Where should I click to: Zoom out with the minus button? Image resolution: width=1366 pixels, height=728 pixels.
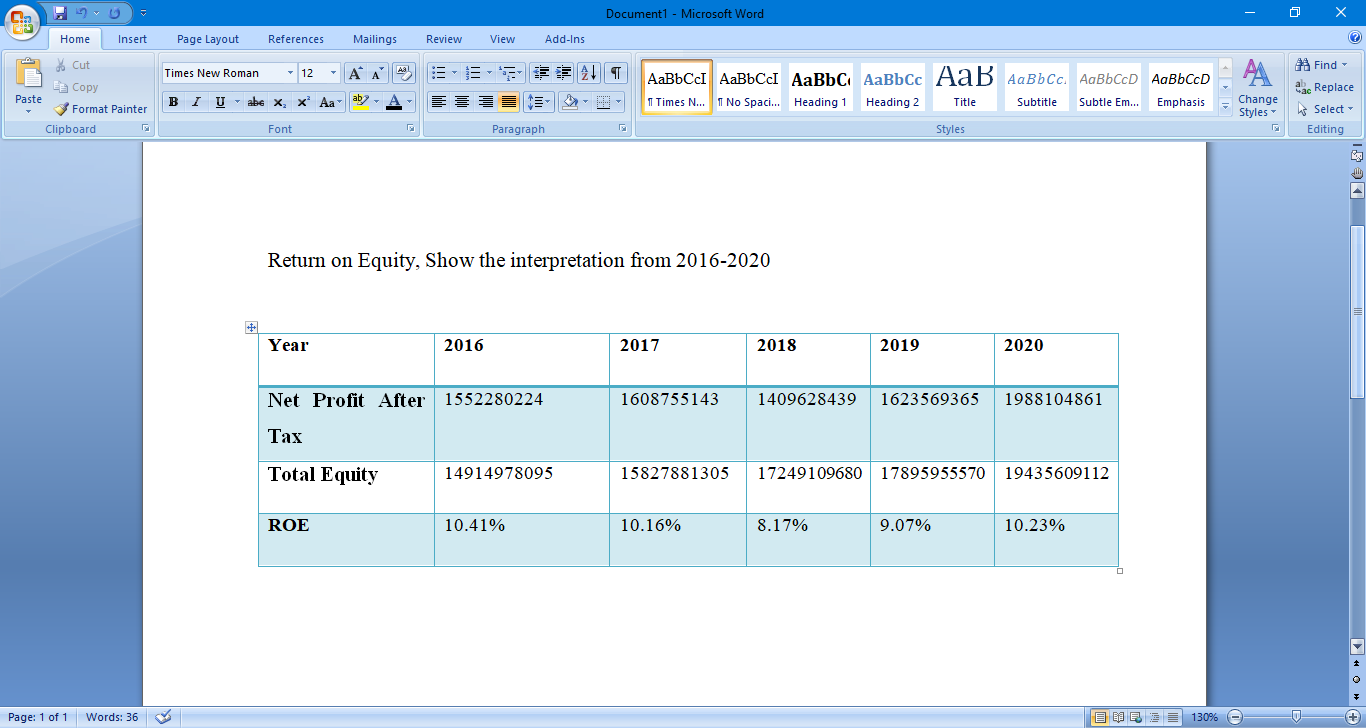tap(1235, 717)
